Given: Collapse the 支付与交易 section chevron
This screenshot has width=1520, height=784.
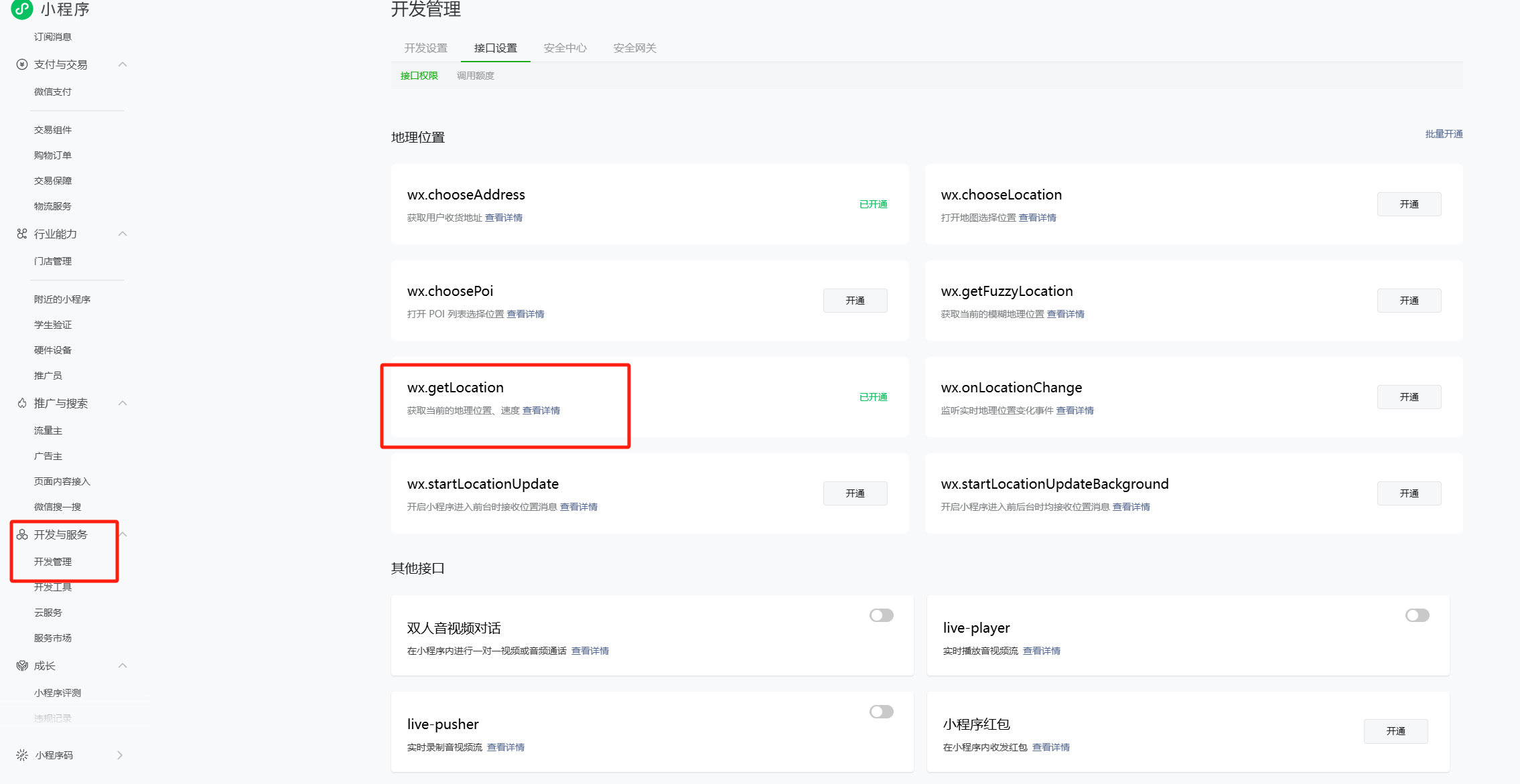Looking at the screenshot, I should tap(123, 64).
